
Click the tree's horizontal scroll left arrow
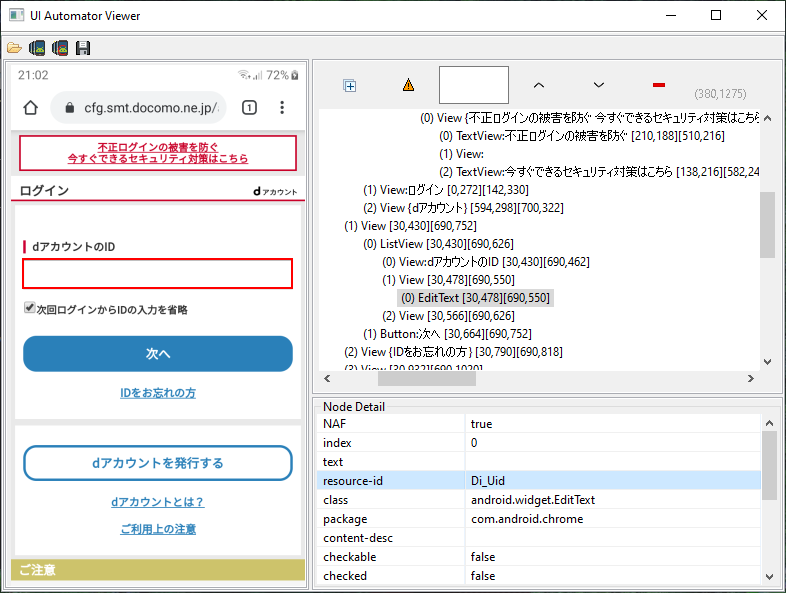327,378
